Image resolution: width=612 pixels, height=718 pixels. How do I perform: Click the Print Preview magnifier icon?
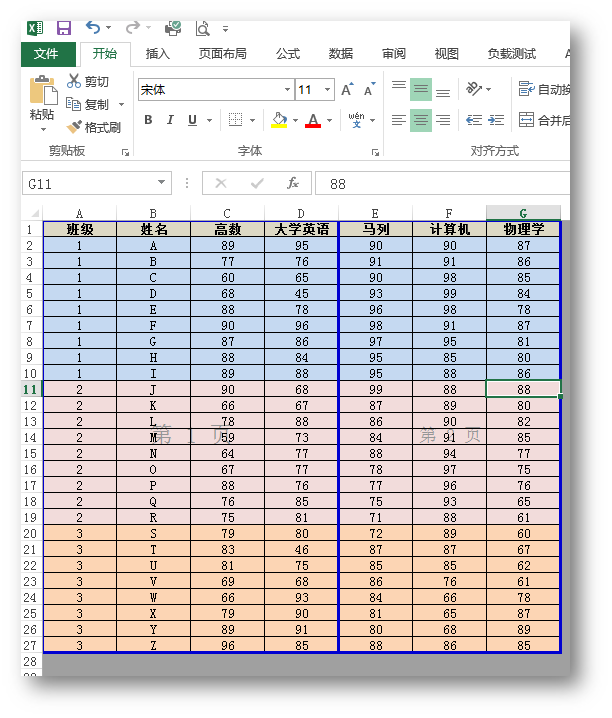pyautogui.click(x=202, y=28)
